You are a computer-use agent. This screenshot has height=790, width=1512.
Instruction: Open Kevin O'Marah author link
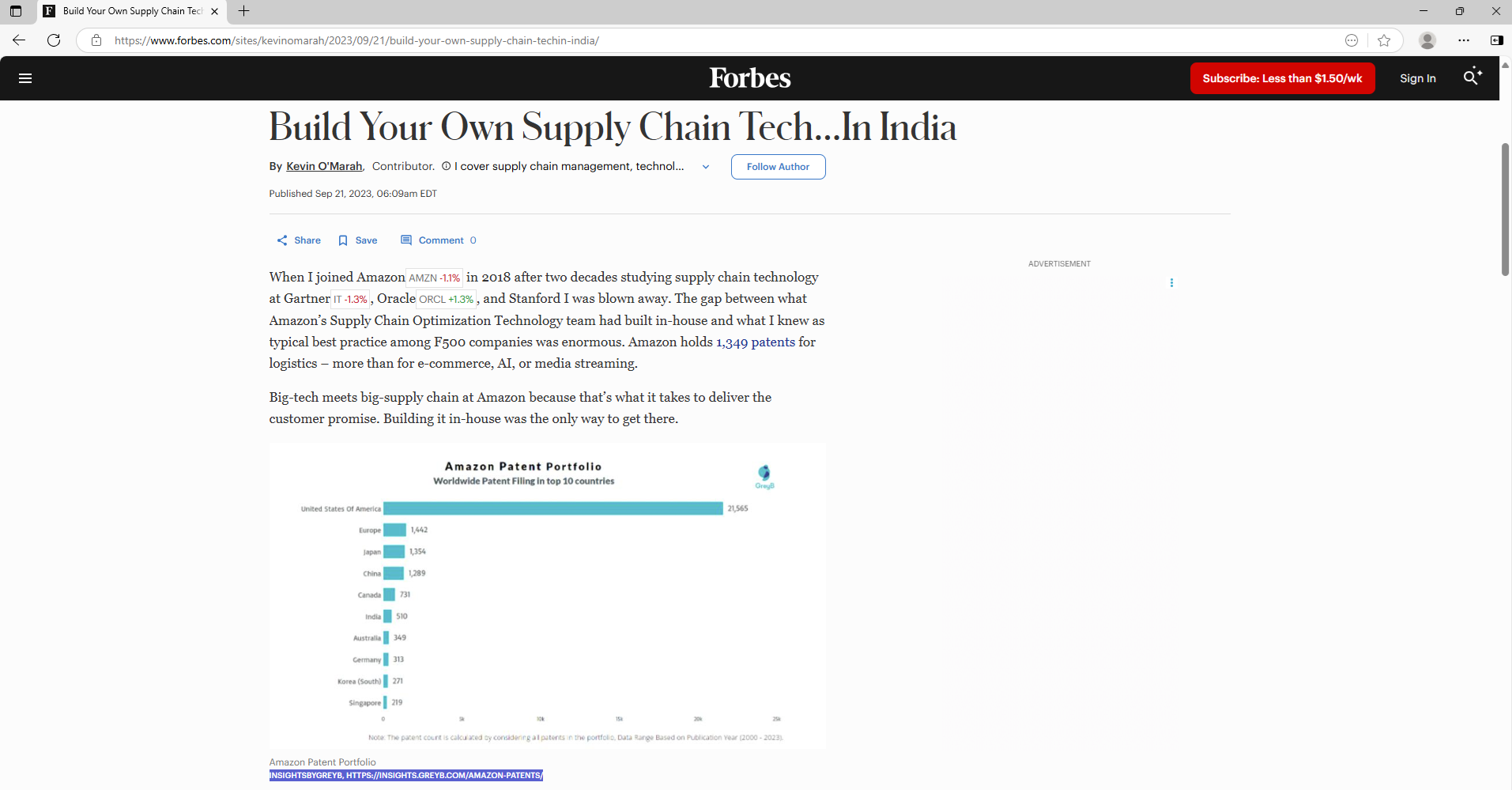(x=324, y=166)
